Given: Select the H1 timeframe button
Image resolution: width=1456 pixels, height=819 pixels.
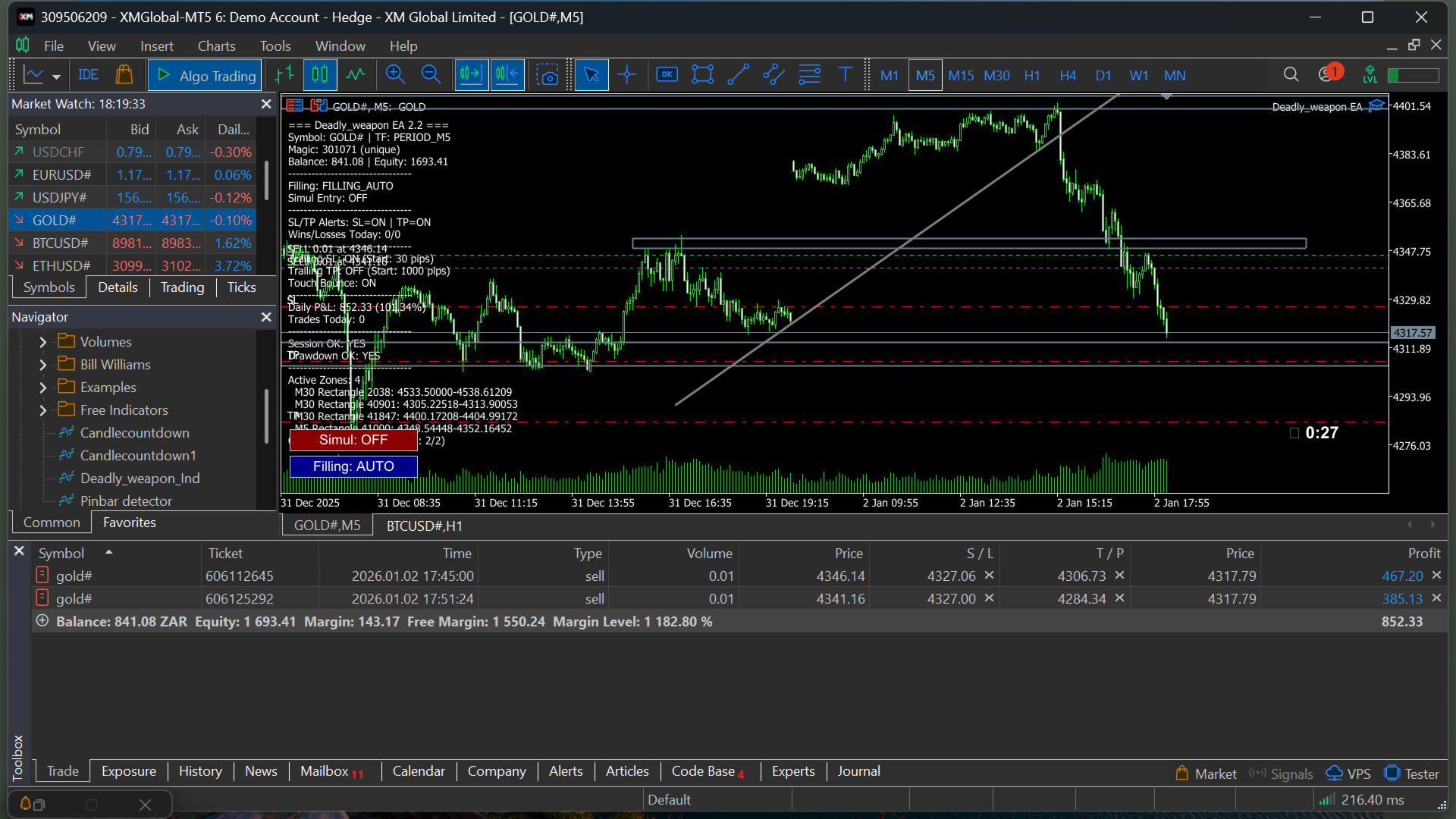Looking at the screenshot, I should 1032,76.
